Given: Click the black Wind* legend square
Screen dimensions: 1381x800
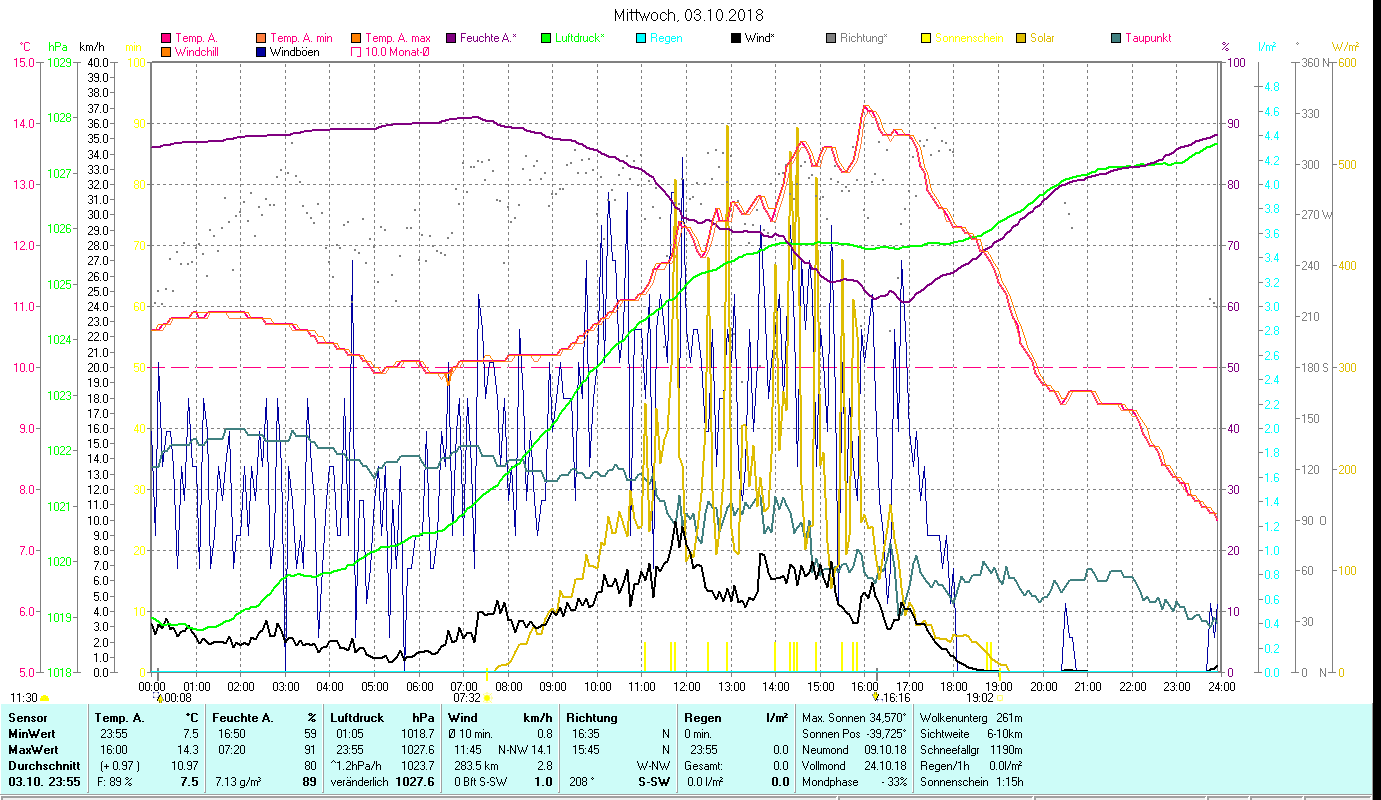Looking at the screenshot, I should click(736, 38).
